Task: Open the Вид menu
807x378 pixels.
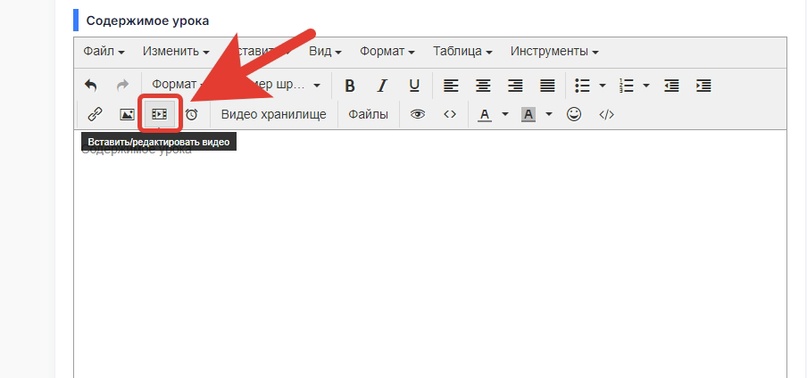Action: 325,51
